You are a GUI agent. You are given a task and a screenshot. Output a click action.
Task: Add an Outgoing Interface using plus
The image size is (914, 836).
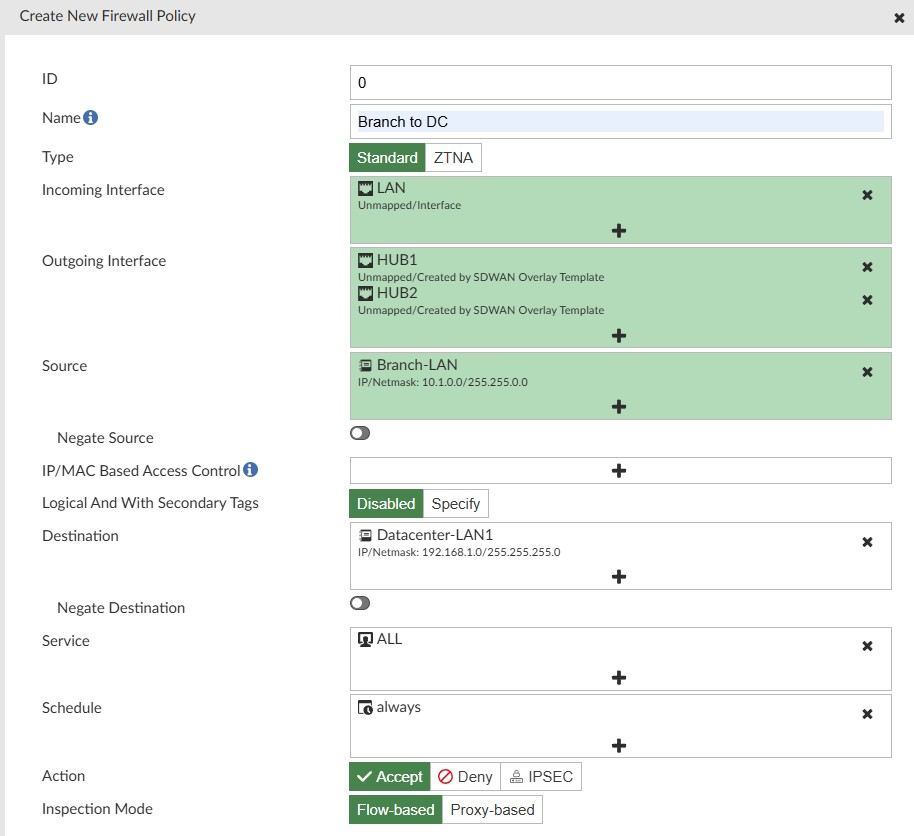point(619,336)
